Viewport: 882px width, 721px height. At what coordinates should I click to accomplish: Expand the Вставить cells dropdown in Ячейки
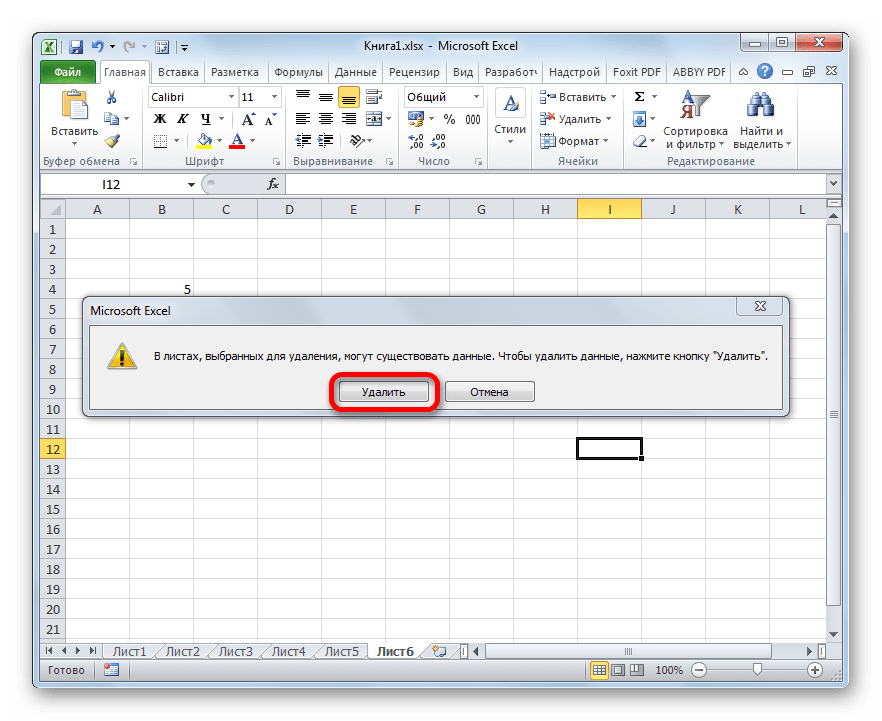614,97
